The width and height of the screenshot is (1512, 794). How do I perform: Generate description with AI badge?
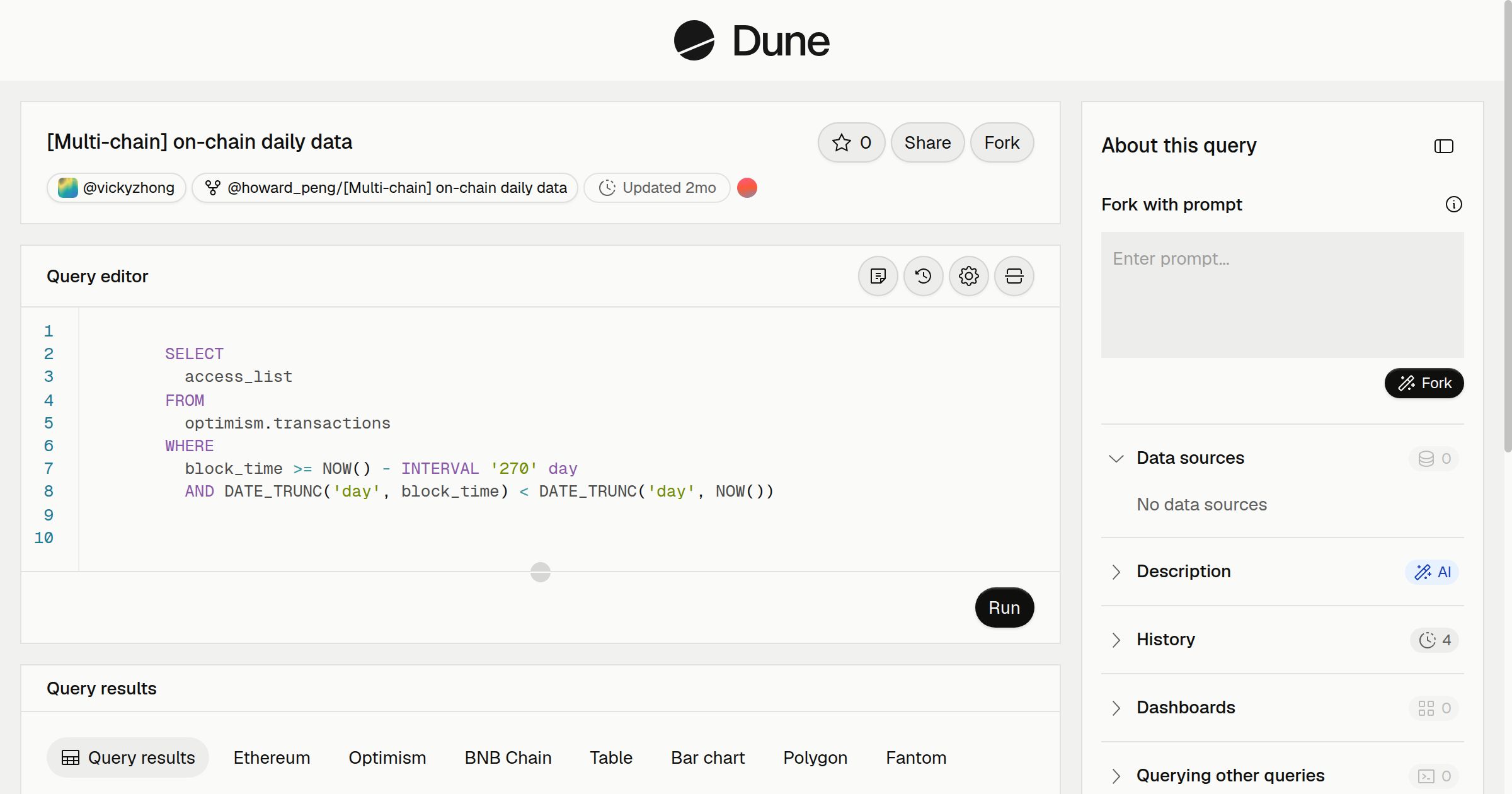pyautogui.click(x=1433, y=572)
